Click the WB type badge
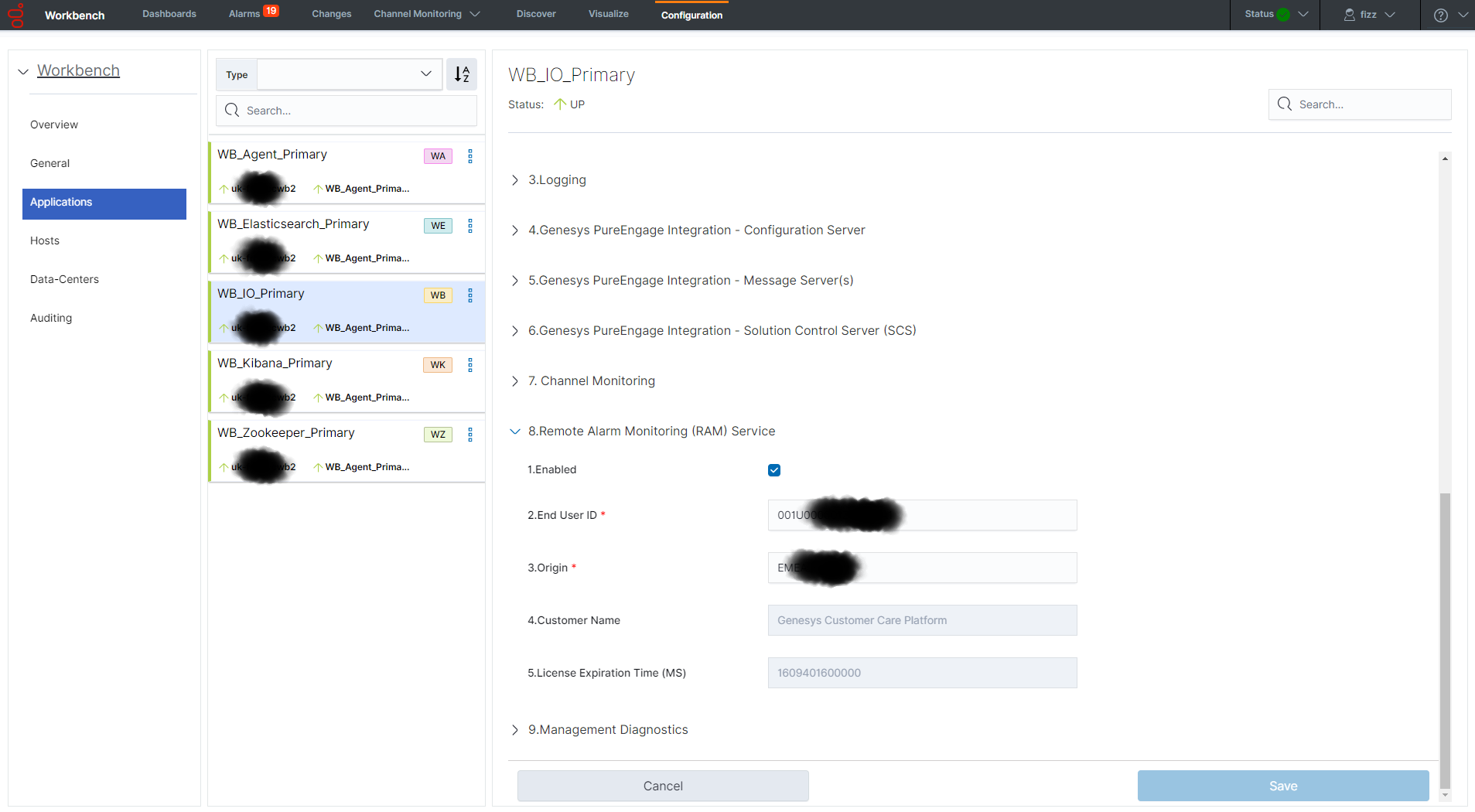Viewport: 1475px width, 812px height. [x=438, y=295]
